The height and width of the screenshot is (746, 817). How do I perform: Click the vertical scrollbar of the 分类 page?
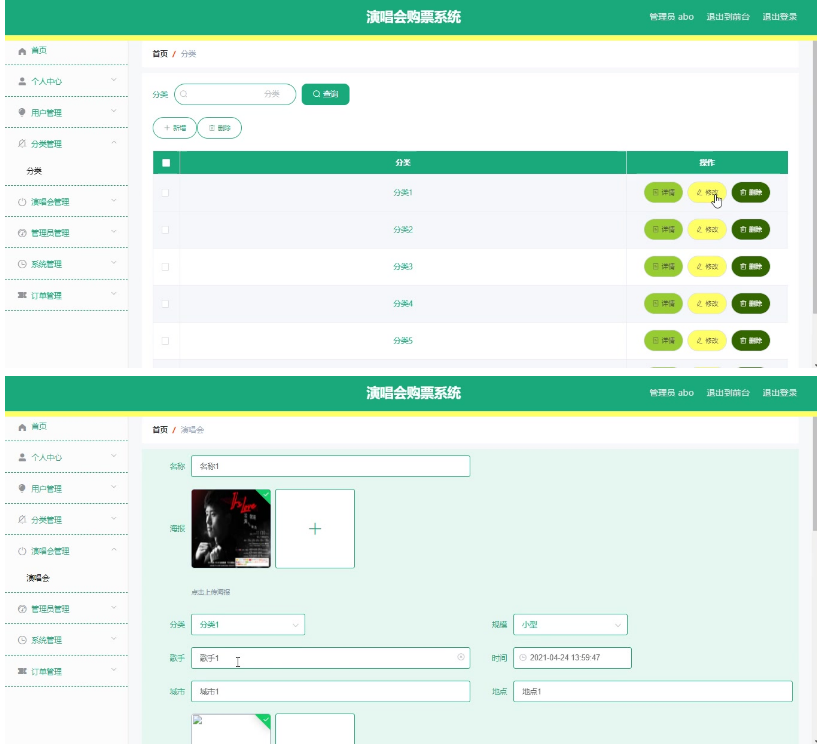pos(814,177)
